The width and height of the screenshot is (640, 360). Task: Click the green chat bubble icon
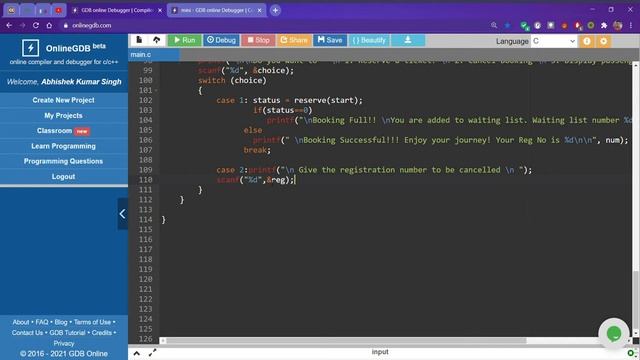click(x=614, y=333)
